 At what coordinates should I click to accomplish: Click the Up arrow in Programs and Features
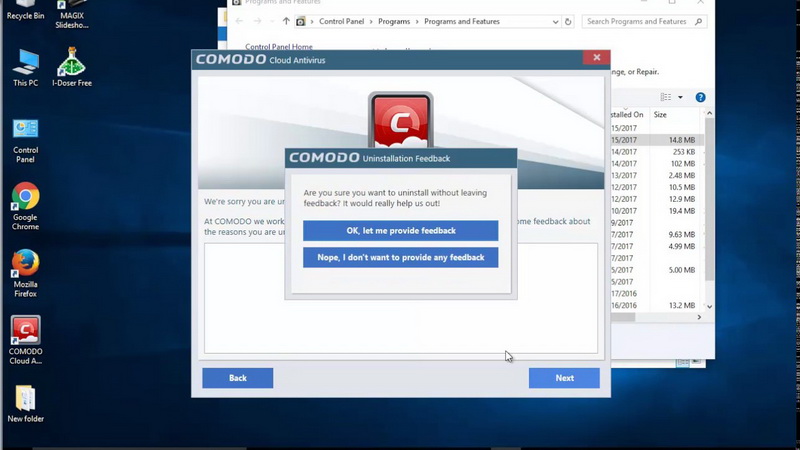click(286, 21)
